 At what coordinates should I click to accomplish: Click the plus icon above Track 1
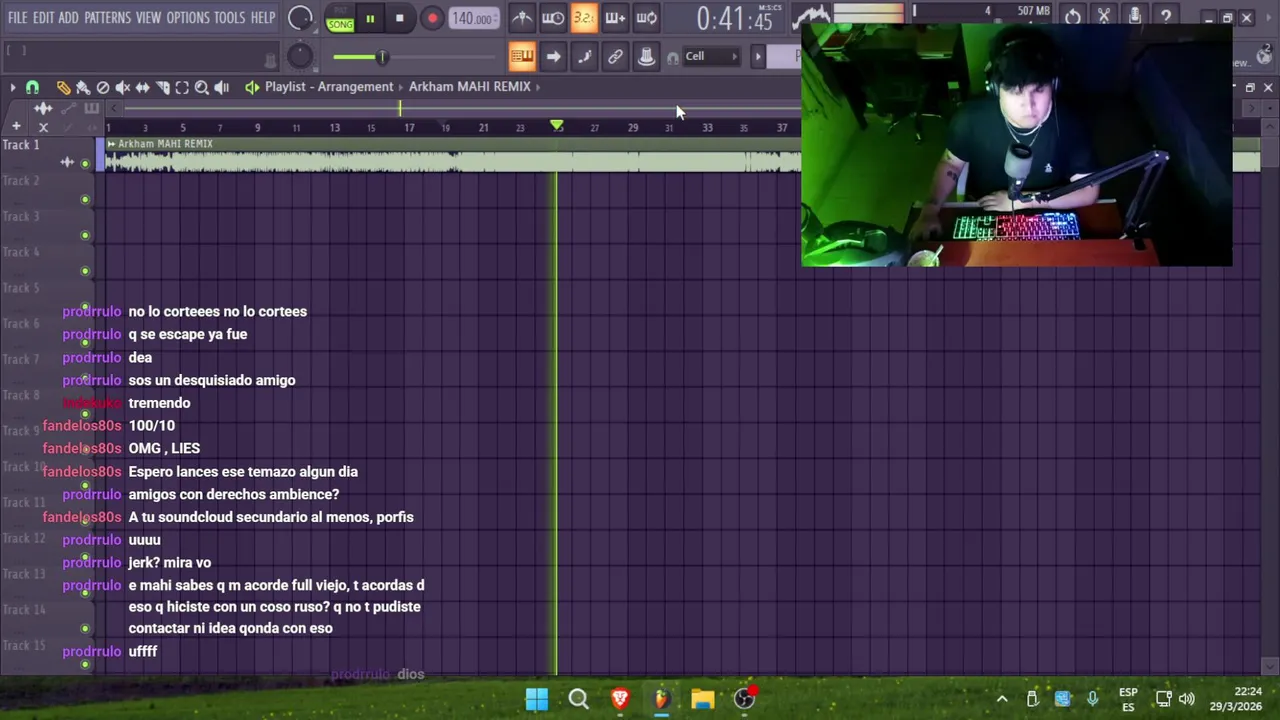pyautogui.click(x=16, y=127)
